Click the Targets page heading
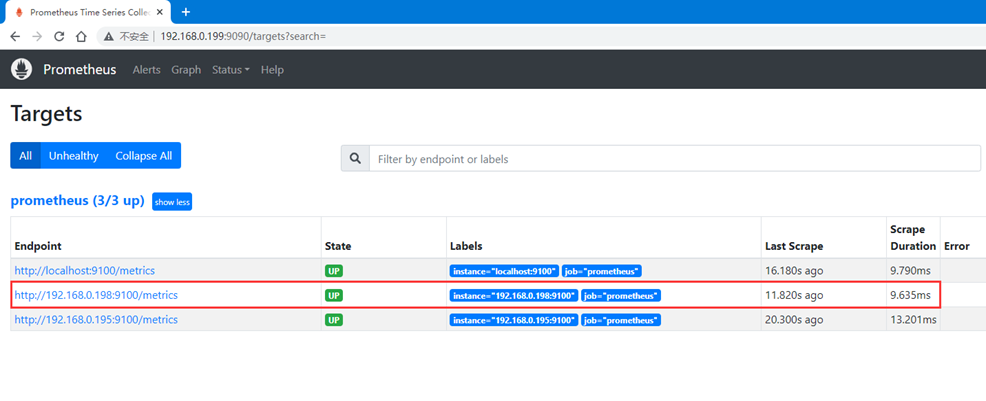The image size is (986, 401). (47, 114)
